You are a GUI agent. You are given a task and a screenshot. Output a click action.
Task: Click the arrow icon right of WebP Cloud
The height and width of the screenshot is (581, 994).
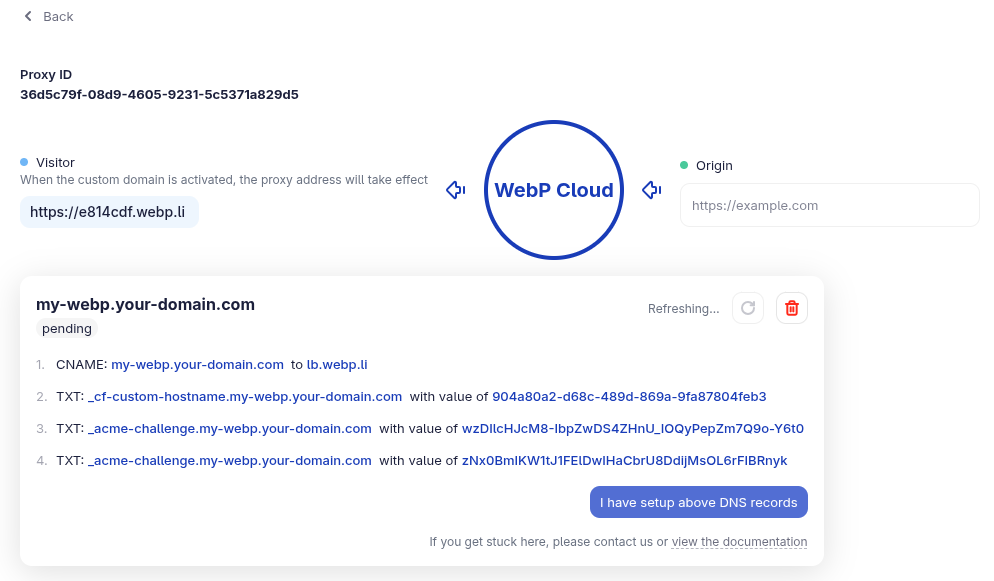(x=652, y=189)
